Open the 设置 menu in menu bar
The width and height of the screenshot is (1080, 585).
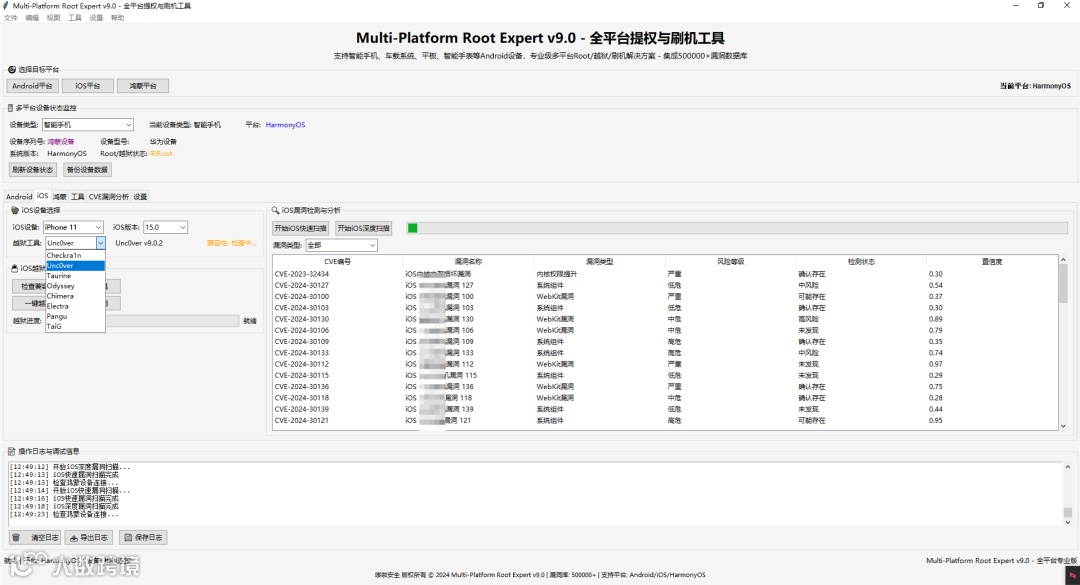pyautogui.click(x=96, y=18)
